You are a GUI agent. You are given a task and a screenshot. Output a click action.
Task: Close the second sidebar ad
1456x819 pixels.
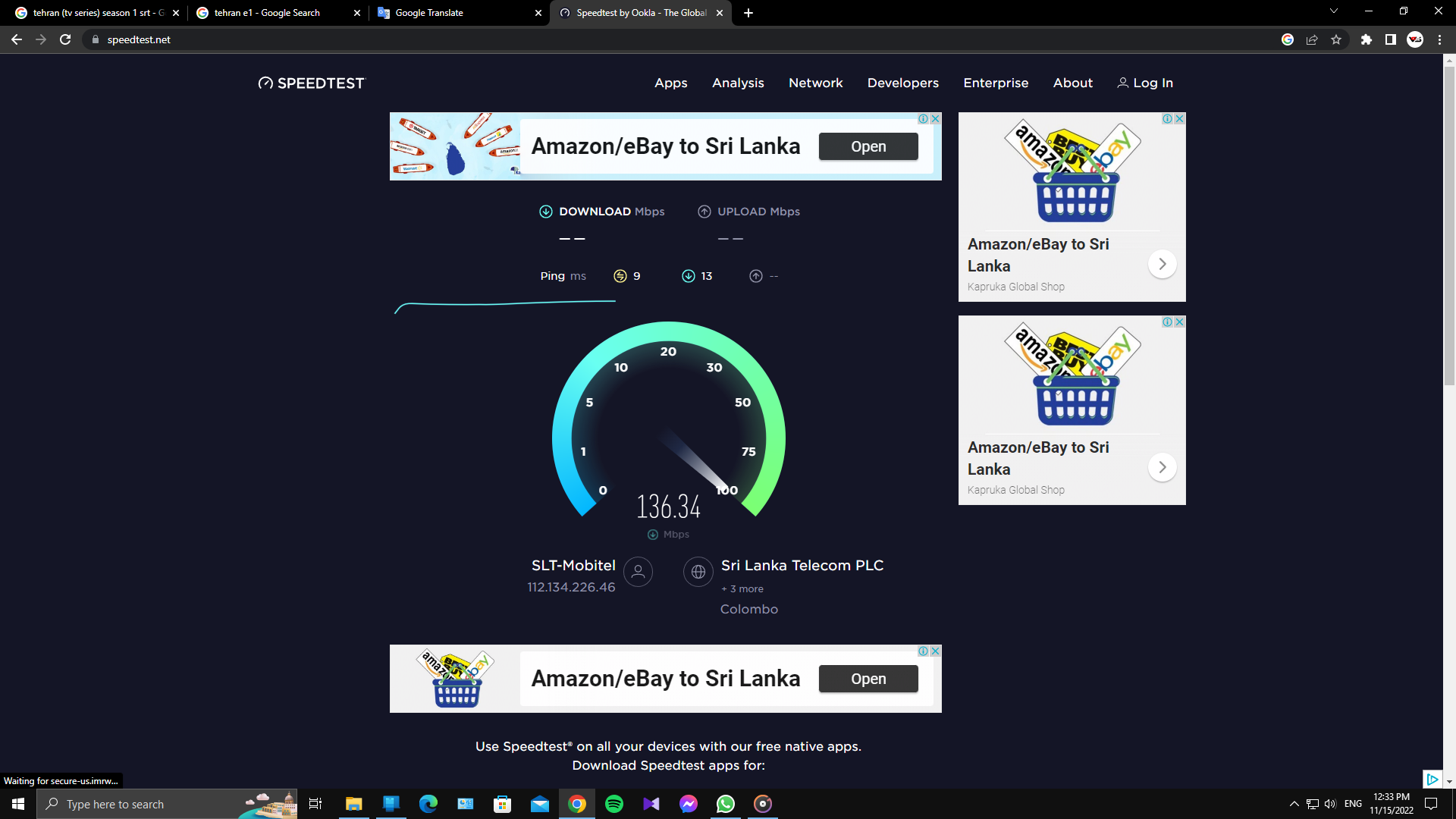coord(1179,322)
